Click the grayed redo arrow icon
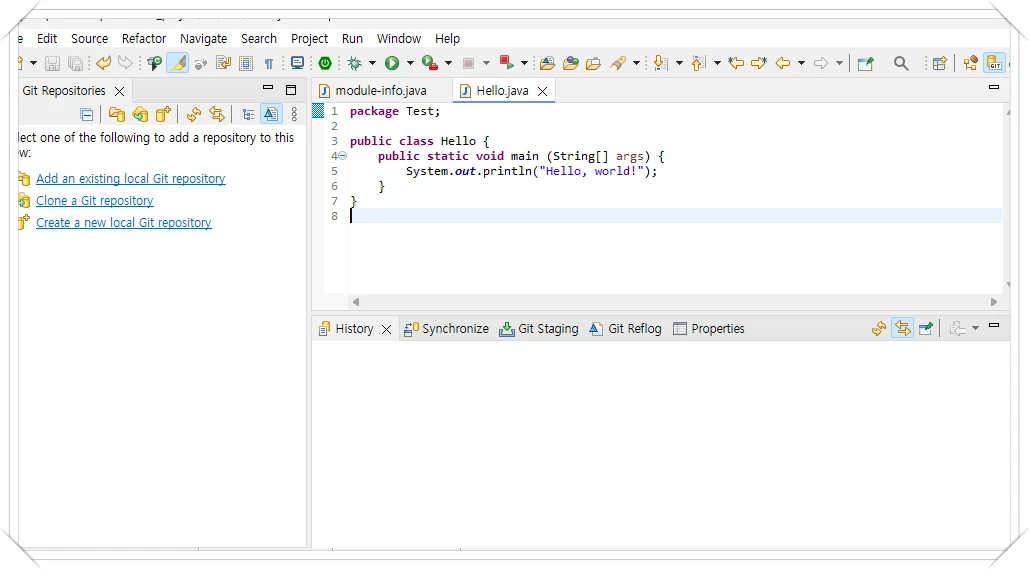 pyautogui.click(x=125, y=63)
